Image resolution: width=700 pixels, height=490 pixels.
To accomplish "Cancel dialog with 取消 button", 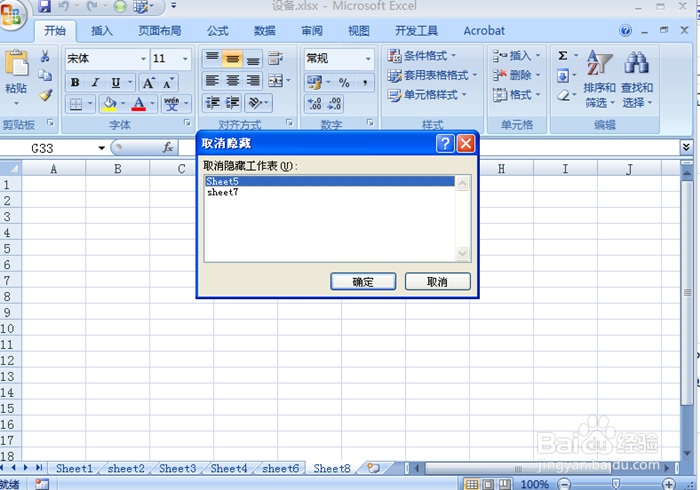I will pyautogui.click(x=438, y=282).
